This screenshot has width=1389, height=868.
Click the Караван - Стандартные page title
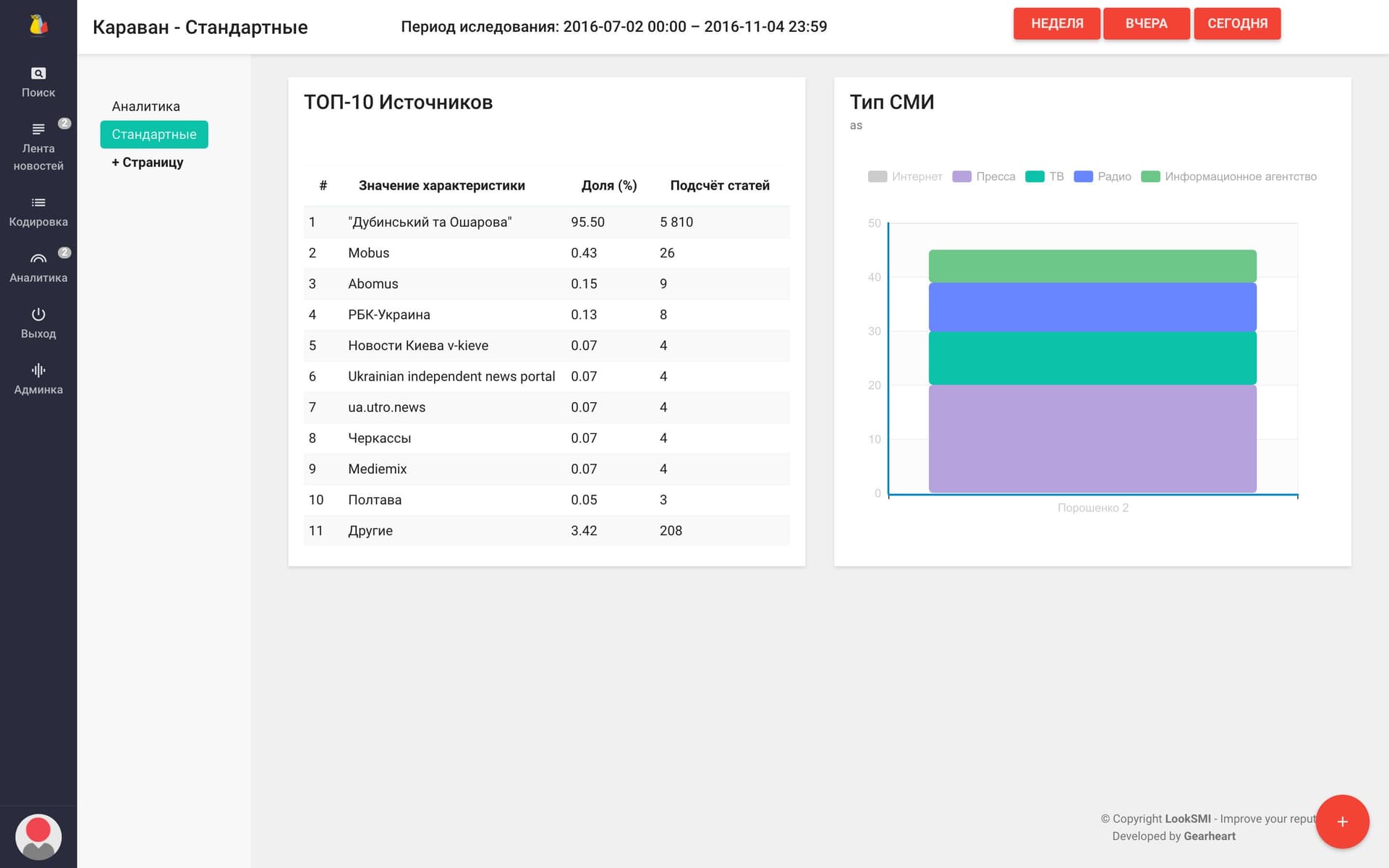point(200,27)
